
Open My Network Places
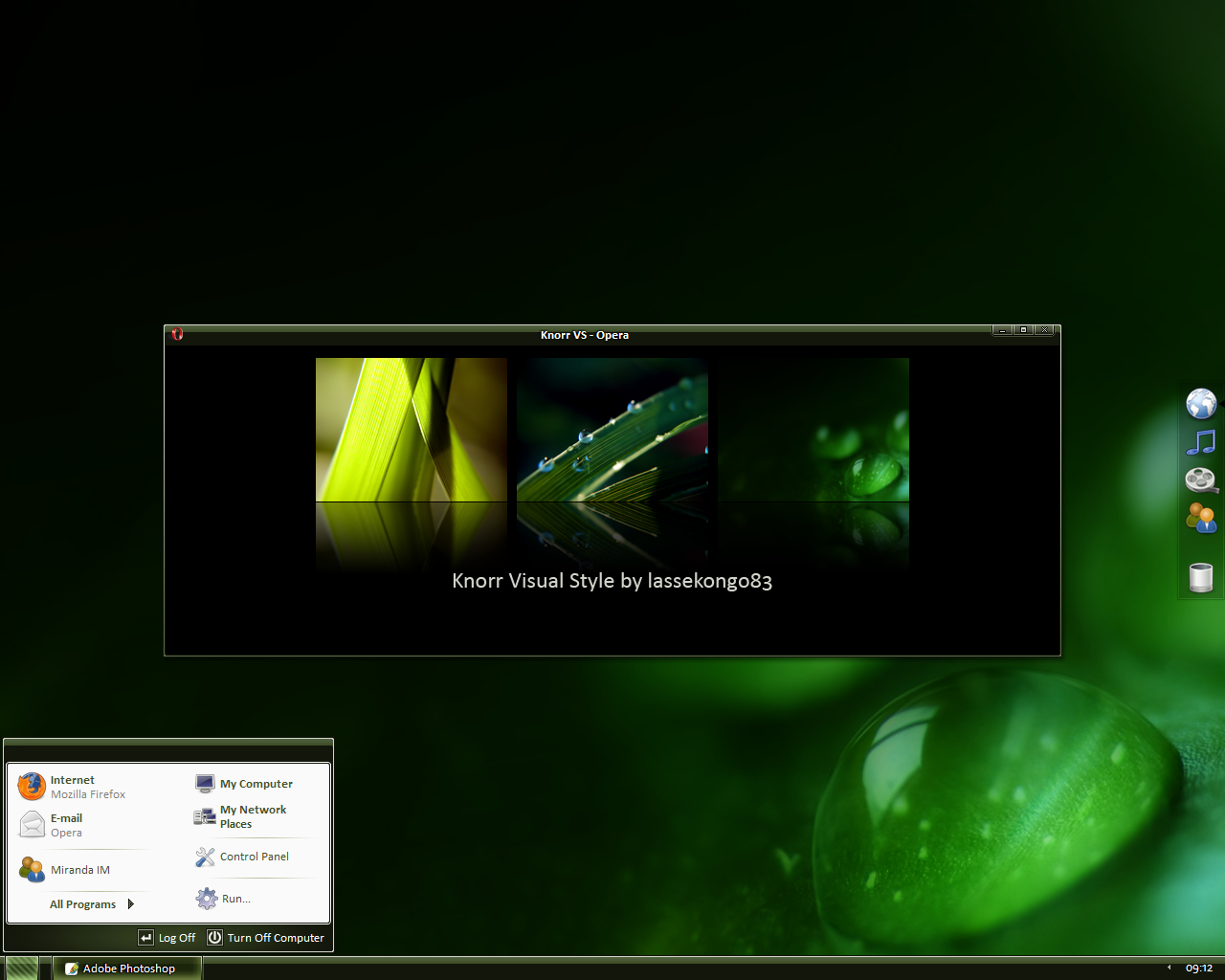(x=240, y=816)
